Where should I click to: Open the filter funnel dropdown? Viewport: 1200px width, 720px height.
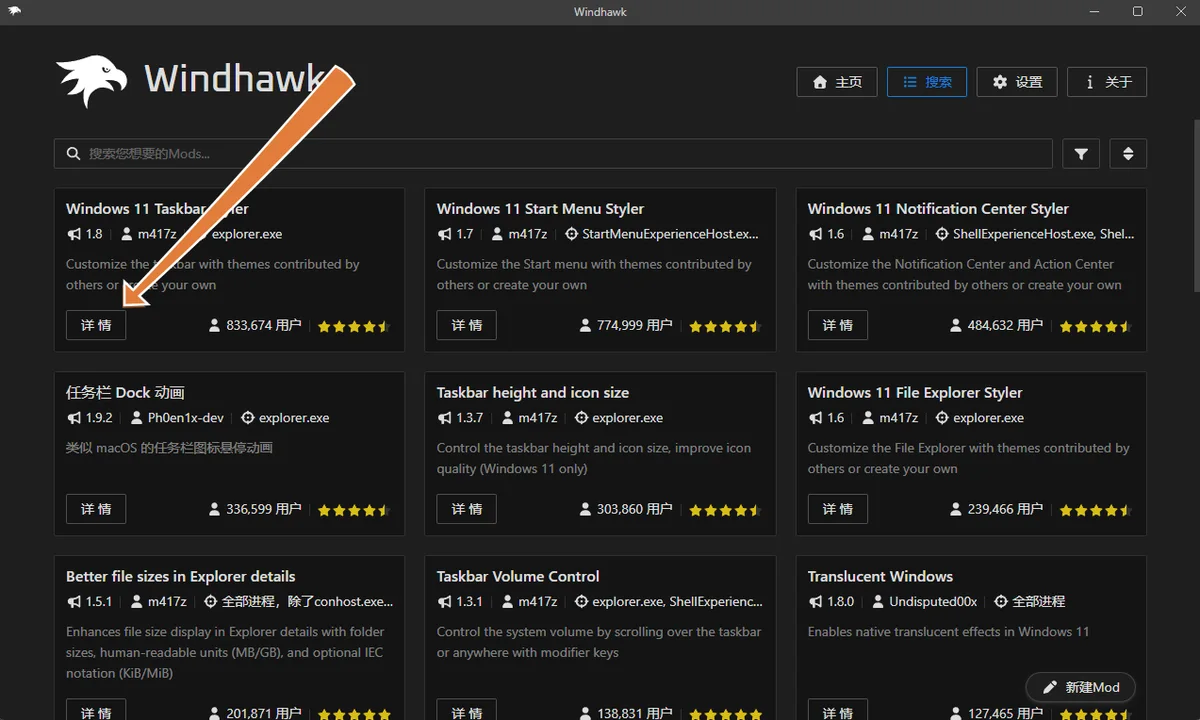pos(1081,154)
